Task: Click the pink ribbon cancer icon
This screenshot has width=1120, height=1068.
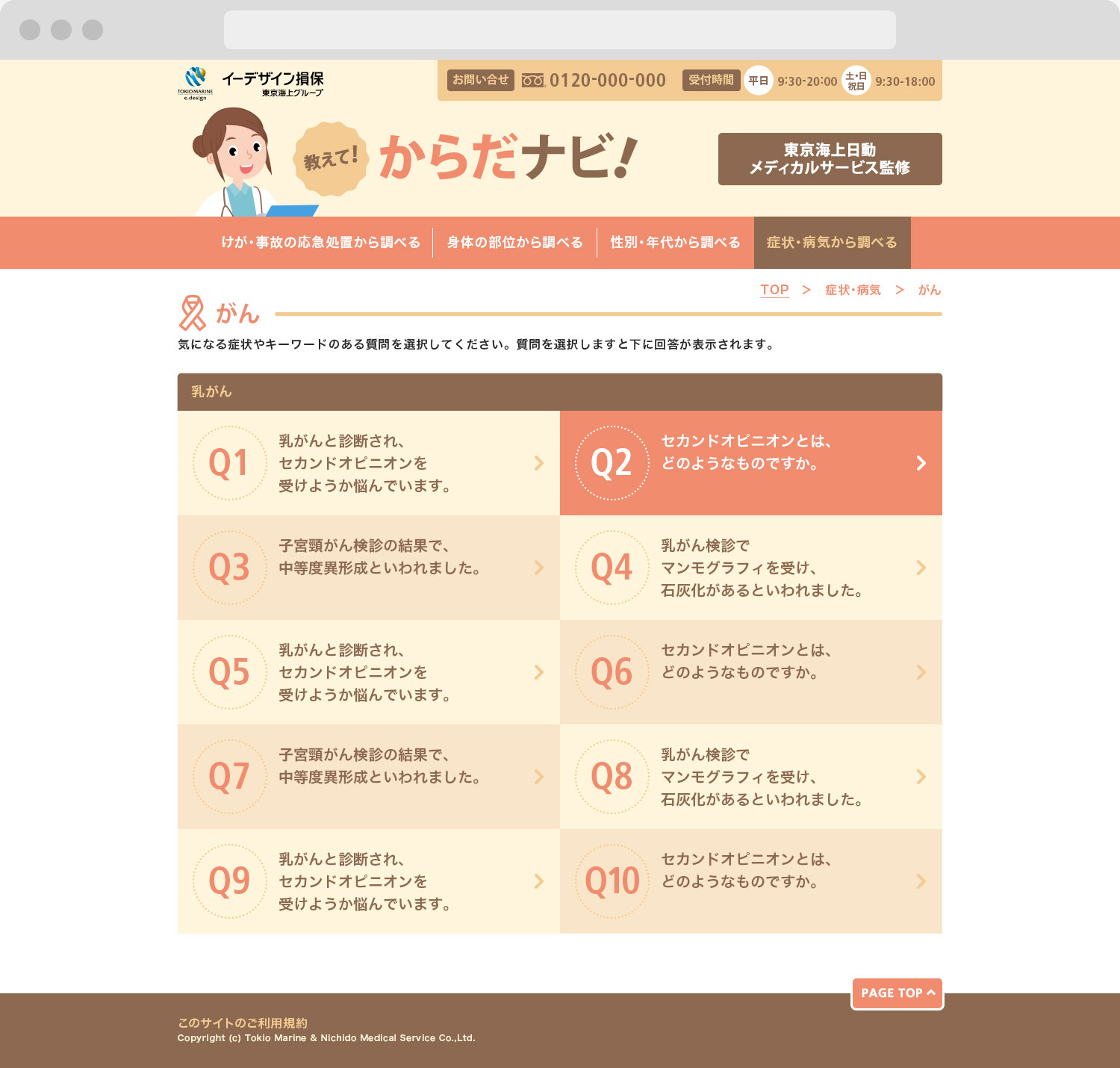Action: pos(192,313)
